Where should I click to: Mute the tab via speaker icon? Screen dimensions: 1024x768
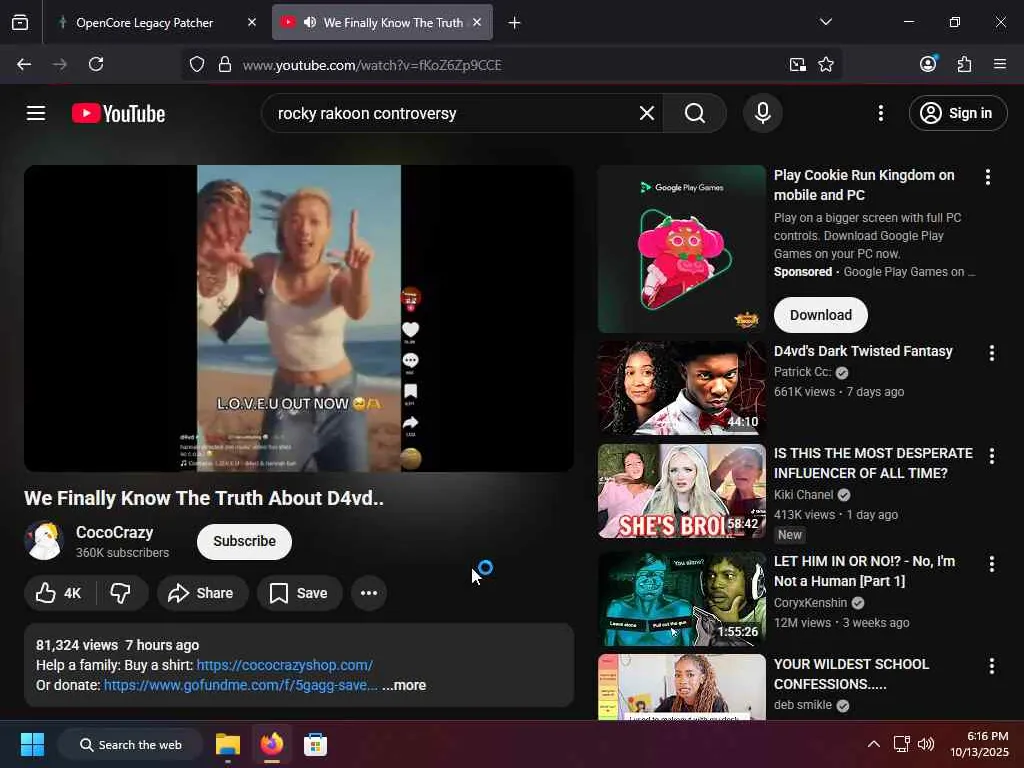pos(310,22)
